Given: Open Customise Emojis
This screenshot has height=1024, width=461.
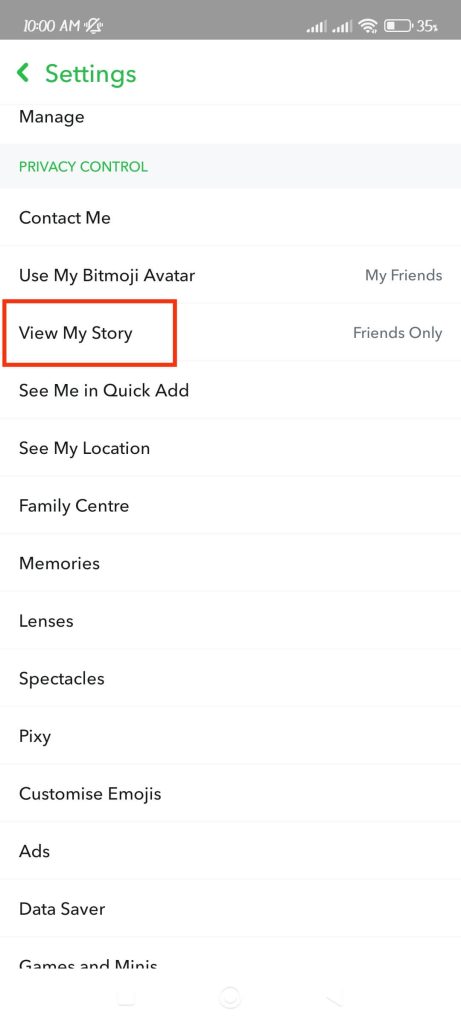Looking at the screenshot, I should [230, 793].
